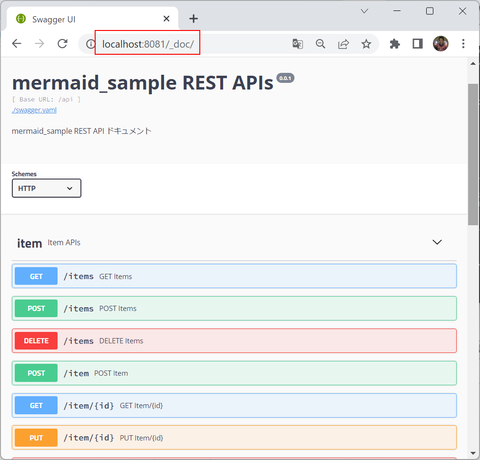Bookmark this page with the star icon
Viewport: 480px width, 460px height.
click(366, 44)
